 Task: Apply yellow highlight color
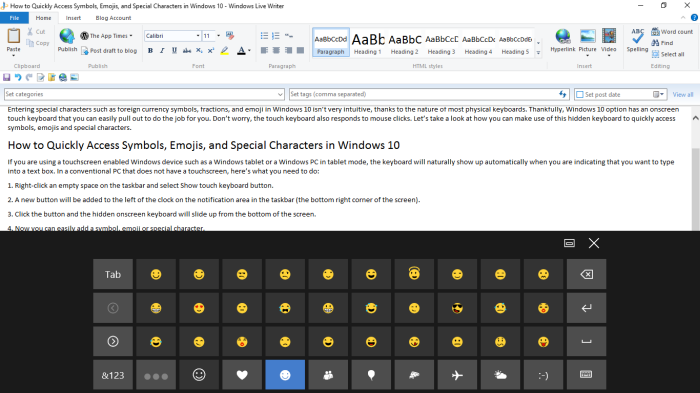click(225, 51)
